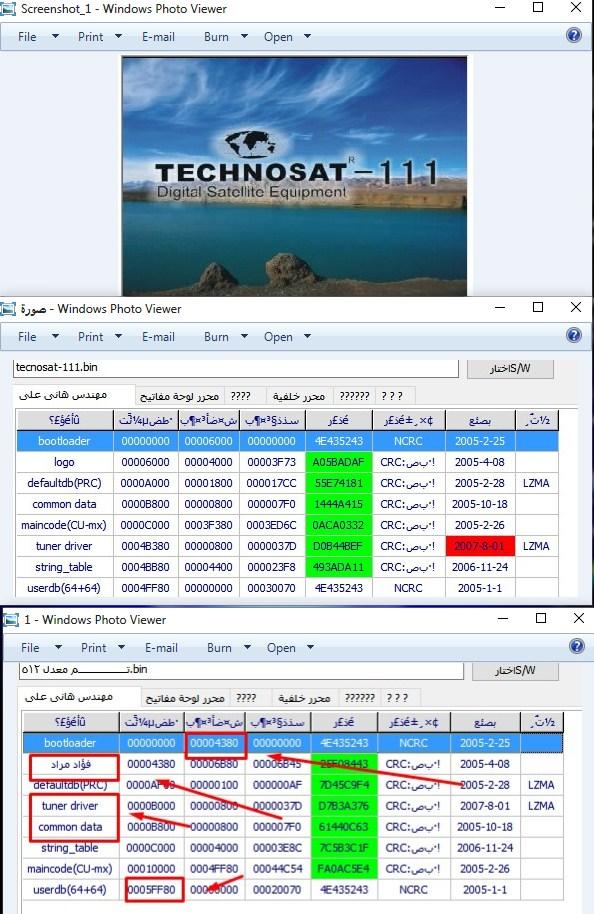Image resolution: width=594 pixels, height=914 pixels.
Task: Click the 0005FF80 address cell
Action: click(152, 890)
